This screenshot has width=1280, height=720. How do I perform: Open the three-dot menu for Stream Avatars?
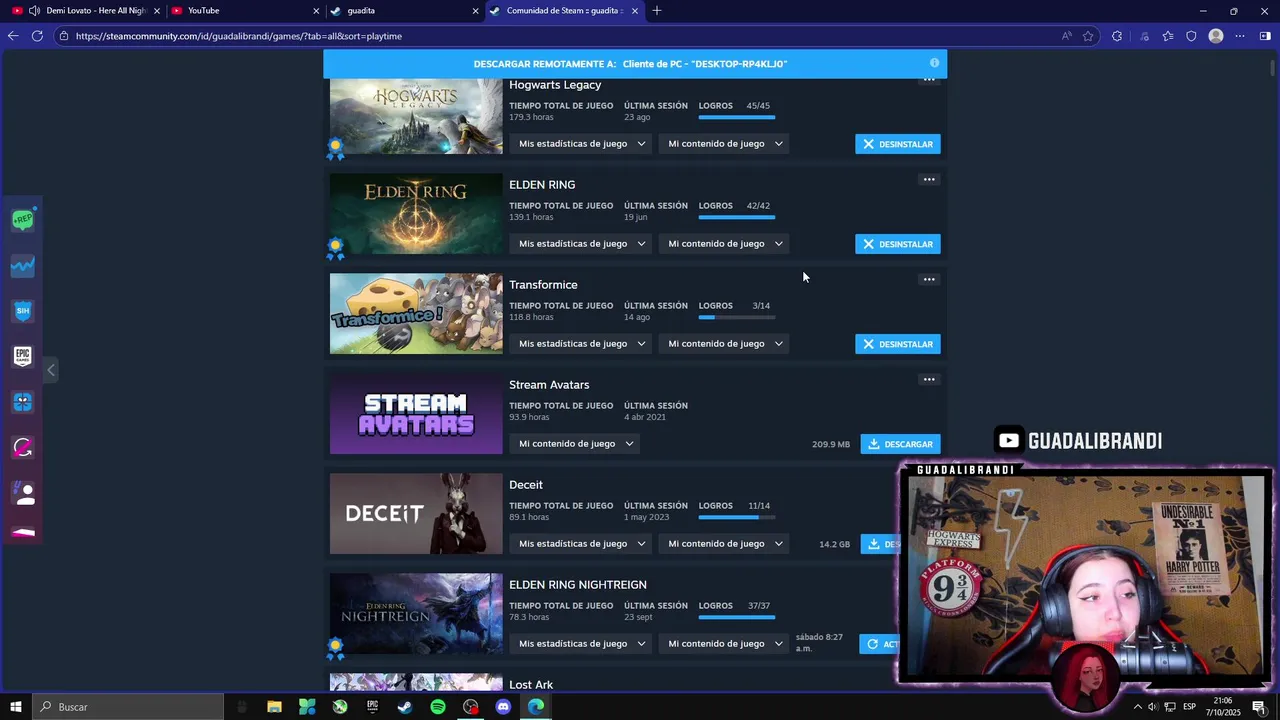pyautogui.click(x=929, y=380)
